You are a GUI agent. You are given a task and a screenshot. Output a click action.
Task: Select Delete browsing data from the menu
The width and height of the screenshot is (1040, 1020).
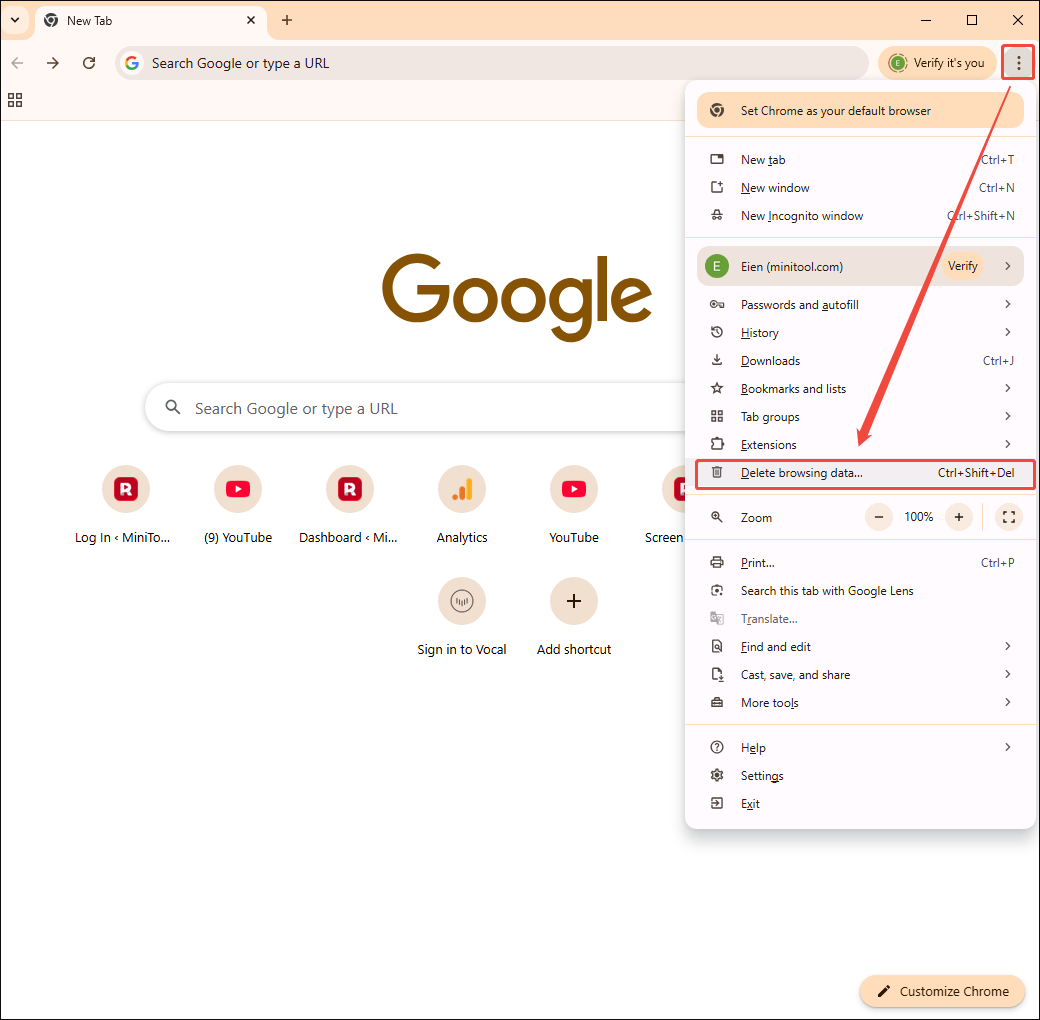point(800,472)
